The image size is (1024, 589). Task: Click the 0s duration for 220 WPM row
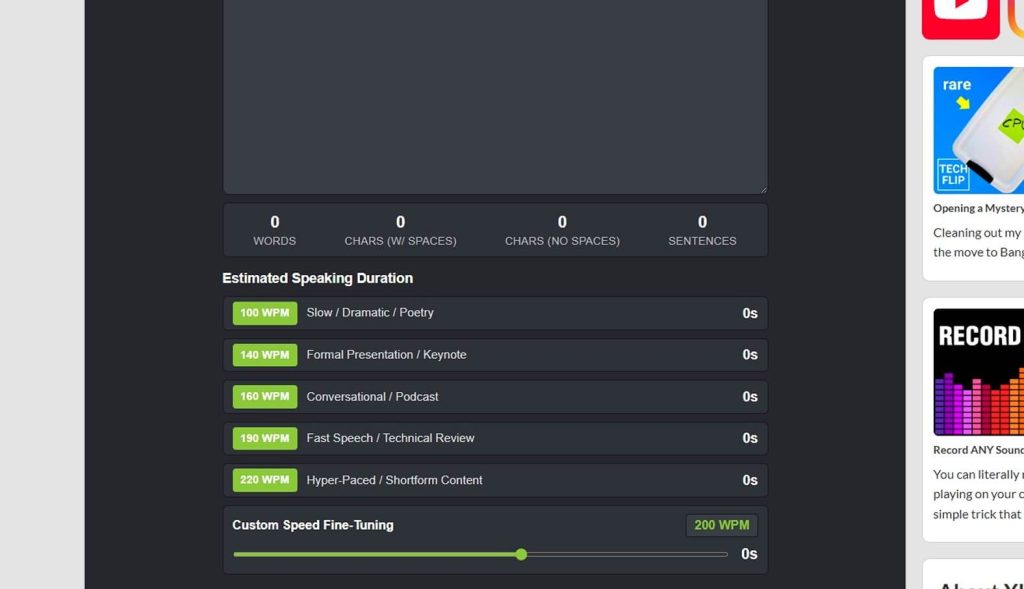[750, 480]
